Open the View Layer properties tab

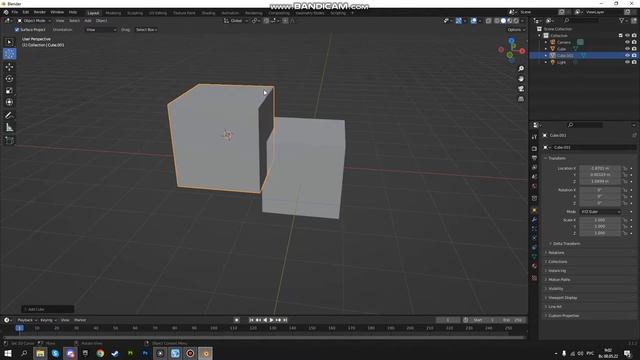click(534, 167)
